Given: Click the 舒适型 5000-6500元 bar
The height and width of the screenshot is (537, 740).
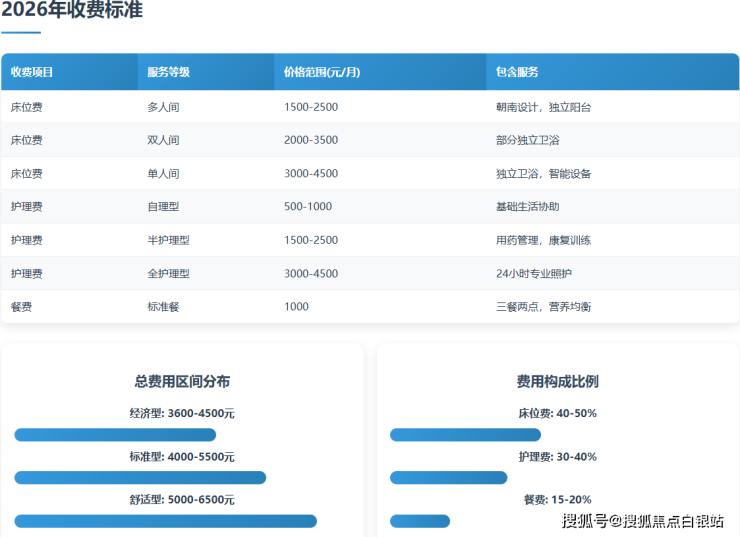Looking at the screenshot, I should (x=165, y=521).
